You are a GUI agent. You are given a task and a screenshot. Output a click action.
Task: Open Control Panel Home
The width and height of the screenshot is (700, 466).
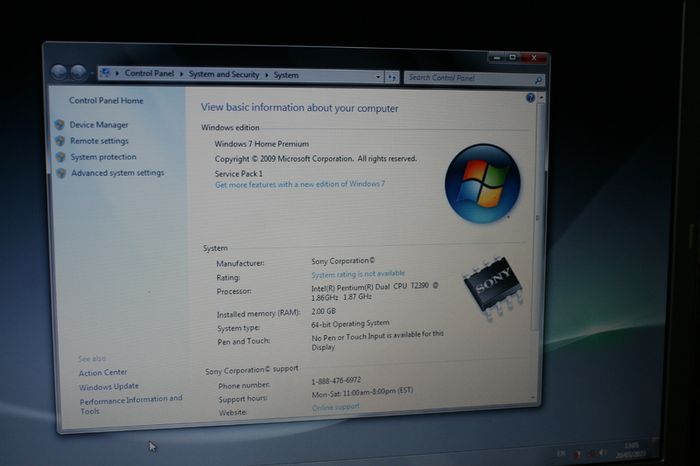pos(106,100)
